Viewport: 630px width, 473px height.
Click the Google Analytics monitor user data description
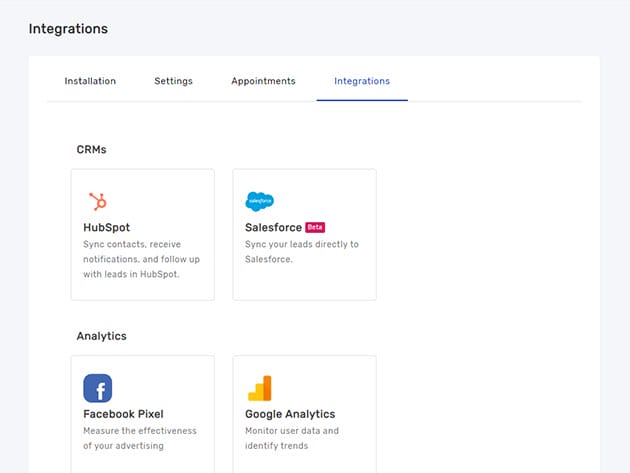coord(292,438)
